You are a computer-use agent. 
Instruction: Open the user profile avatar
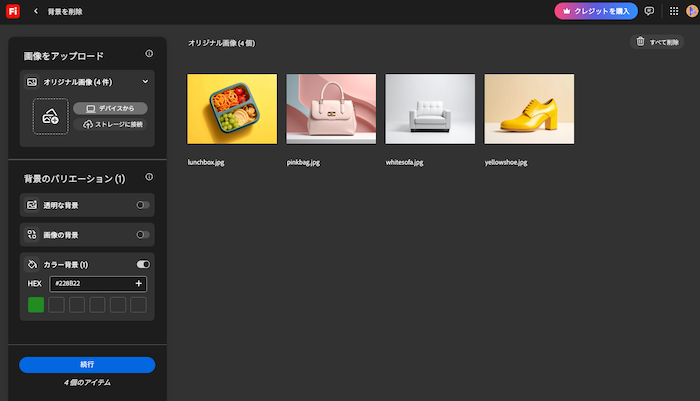point(691,11)
